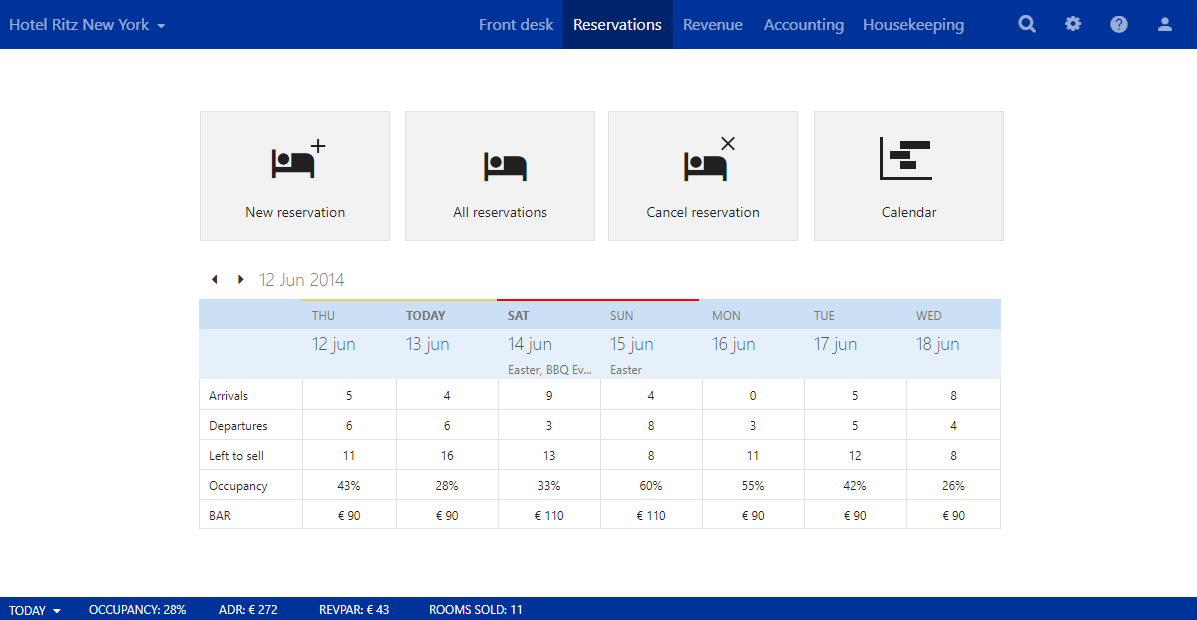The width and height of the screenshot is (1197, 620).
Task: Click the New reservation bed icon
Action: [x=297, y=160]
